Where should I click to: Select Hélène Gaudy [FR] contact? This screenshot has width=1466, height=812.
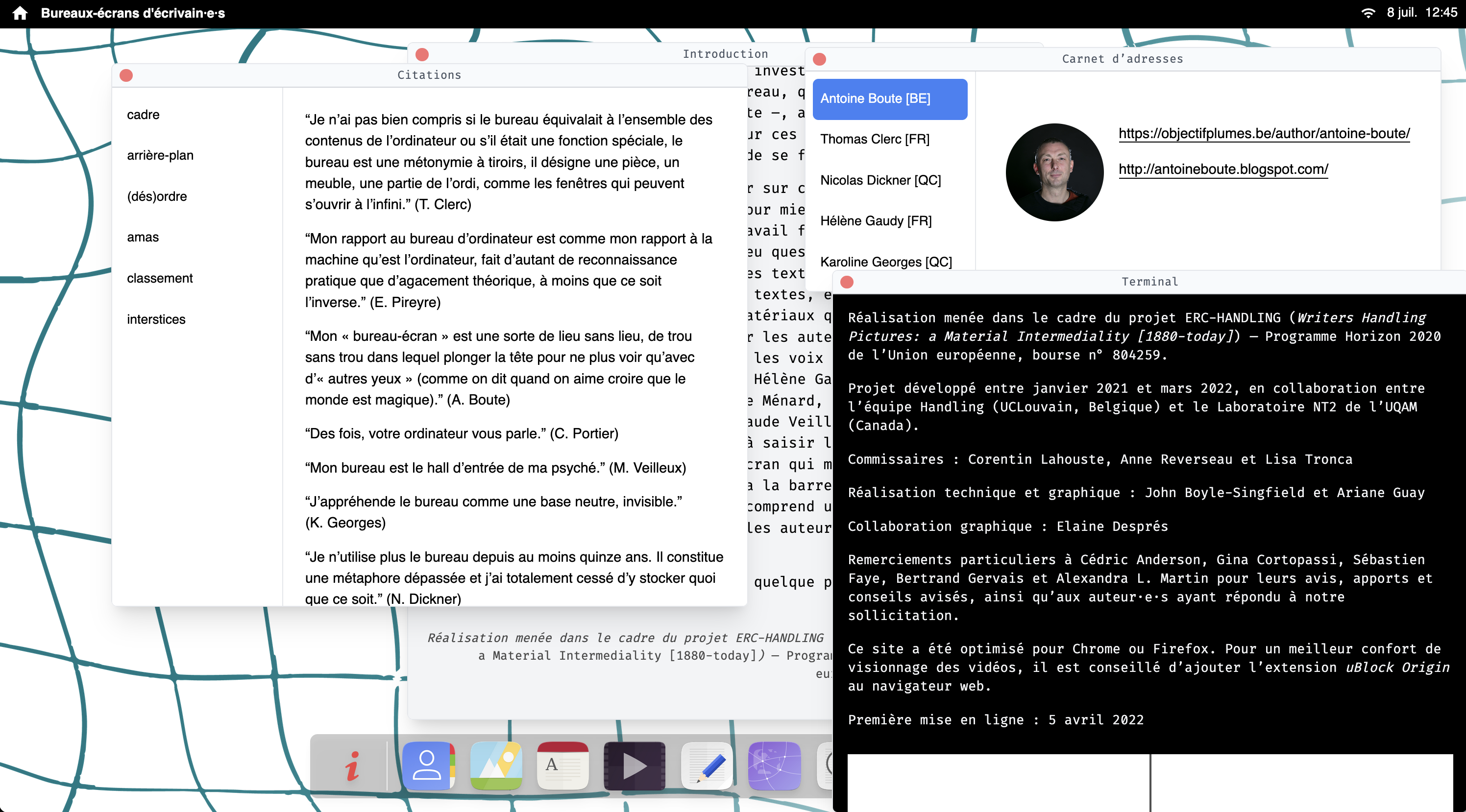point(876,221)
